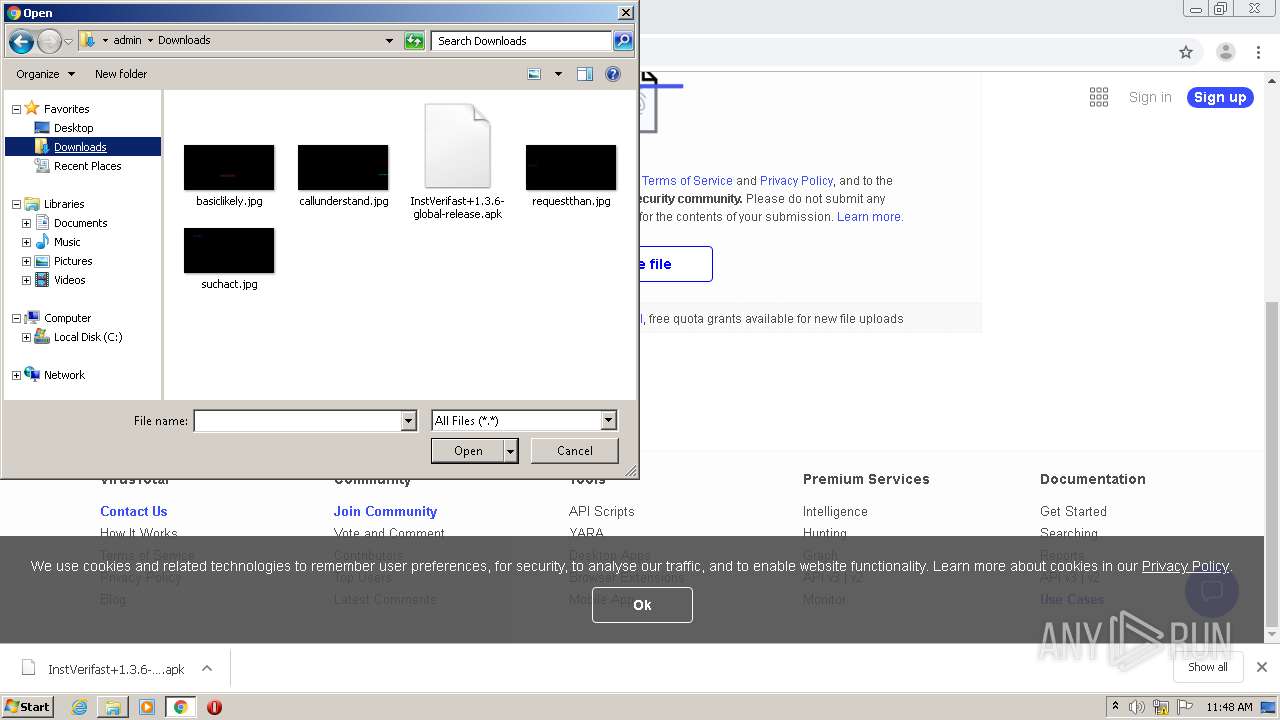Click Search Downloads field
This screenshot has height=720, width=1280.
coord(522,41)
